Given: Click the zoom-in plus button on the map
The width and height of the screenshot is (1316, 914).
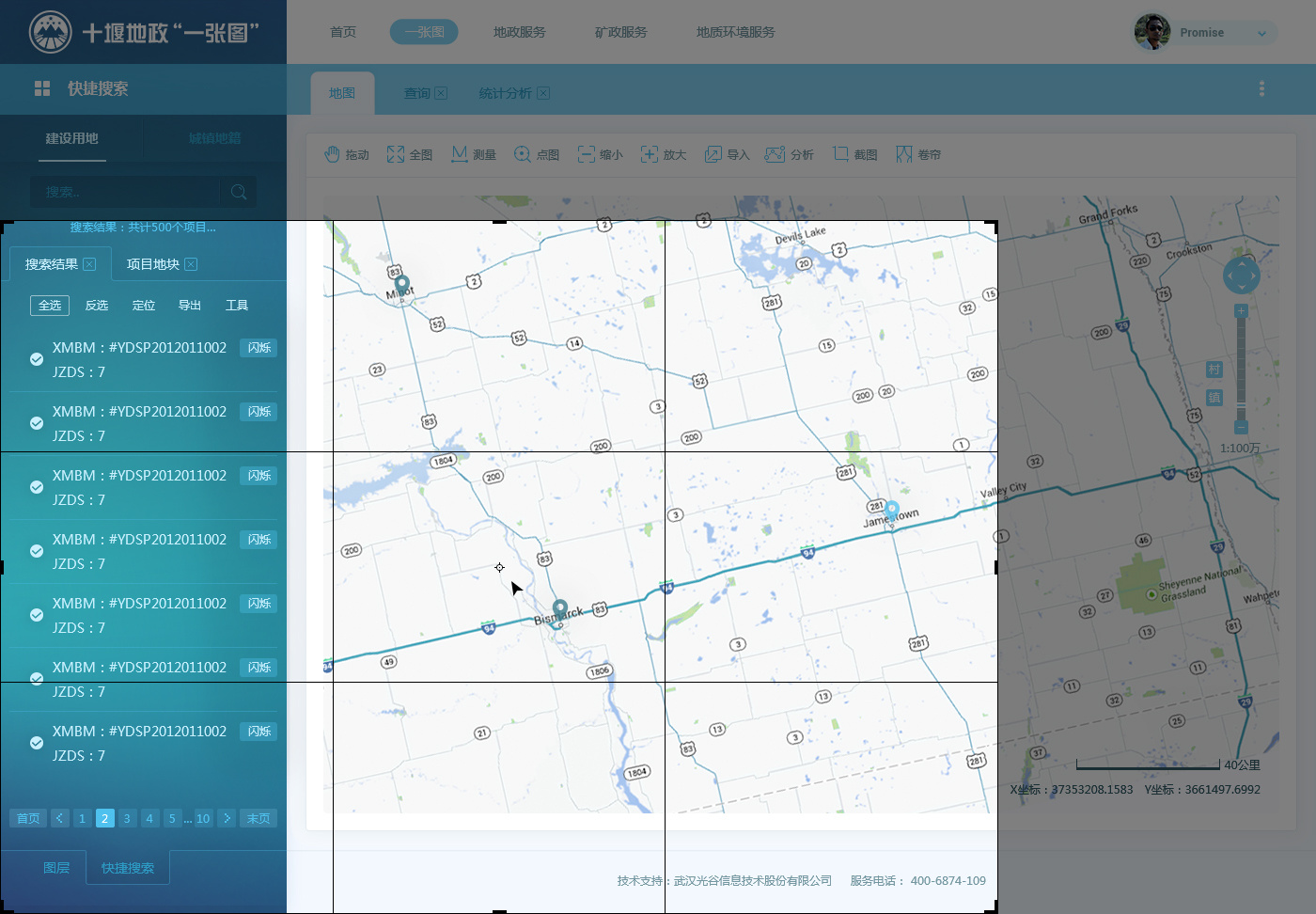Looking at the screenshot, I should pyautogui.click(x=1241, y=310).
